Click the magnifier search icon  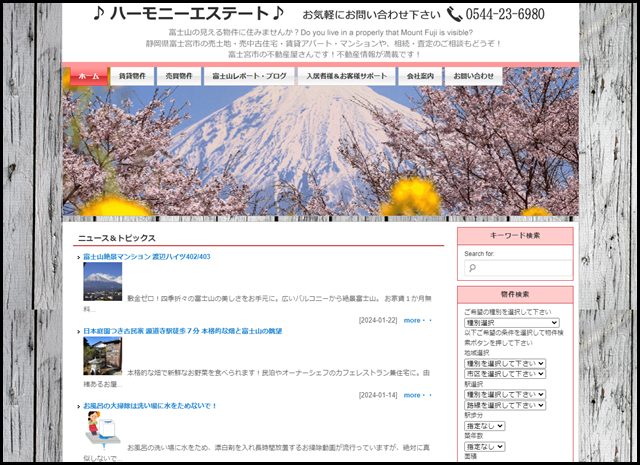(x=472, y=268)
